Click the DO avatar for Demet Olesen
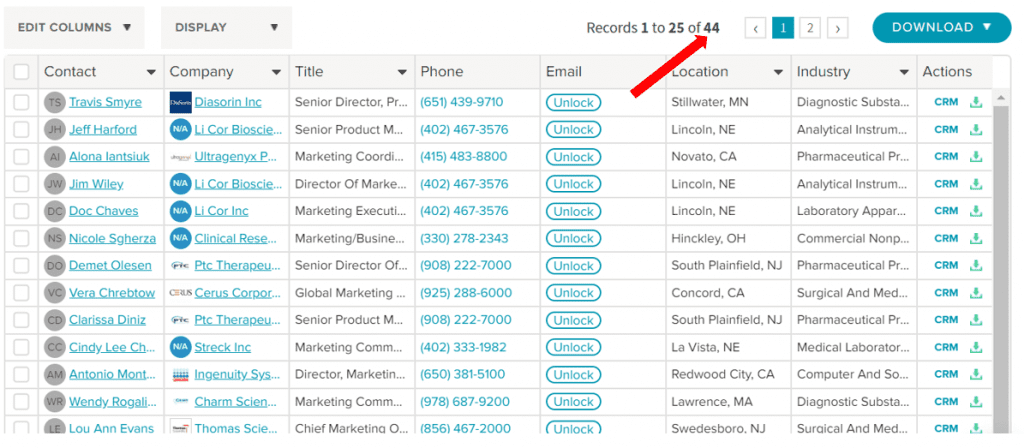The width and height of the screenshot is (1024, 448). (55, 266)
